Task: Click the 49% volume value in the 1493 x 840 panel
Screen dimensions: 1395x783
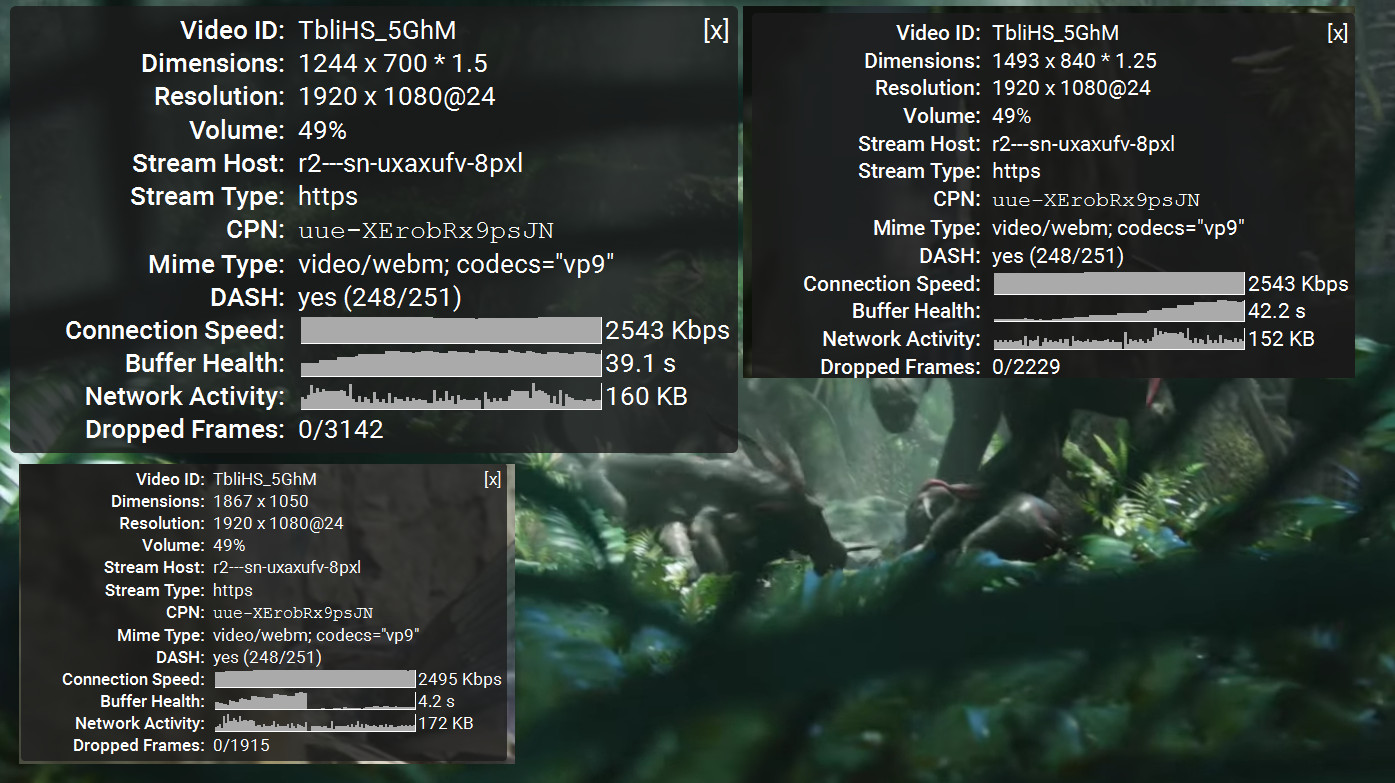Action: [1011, 116]
